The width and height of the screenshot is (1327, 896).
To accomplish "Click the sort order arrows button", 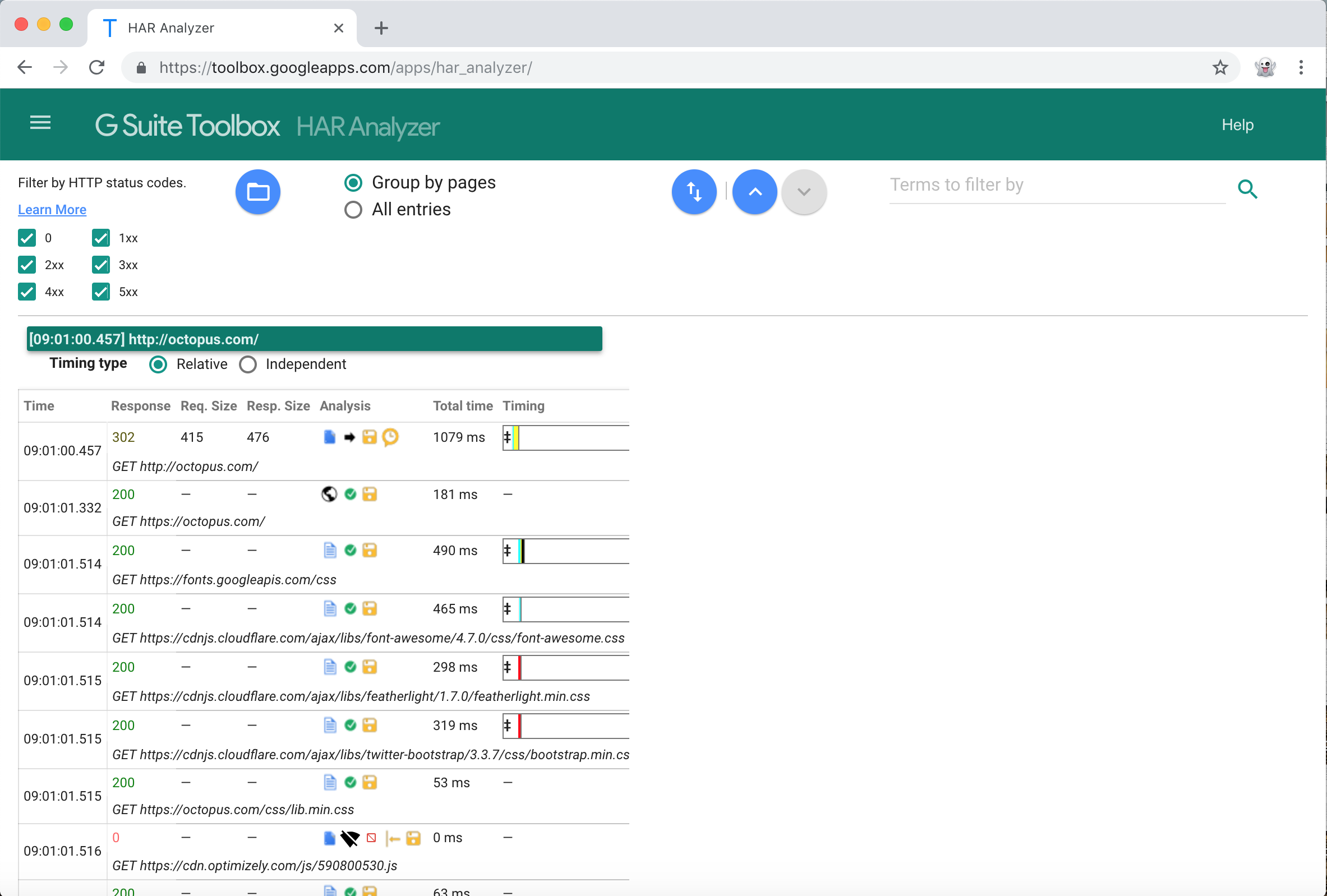I will click(694, 192).
